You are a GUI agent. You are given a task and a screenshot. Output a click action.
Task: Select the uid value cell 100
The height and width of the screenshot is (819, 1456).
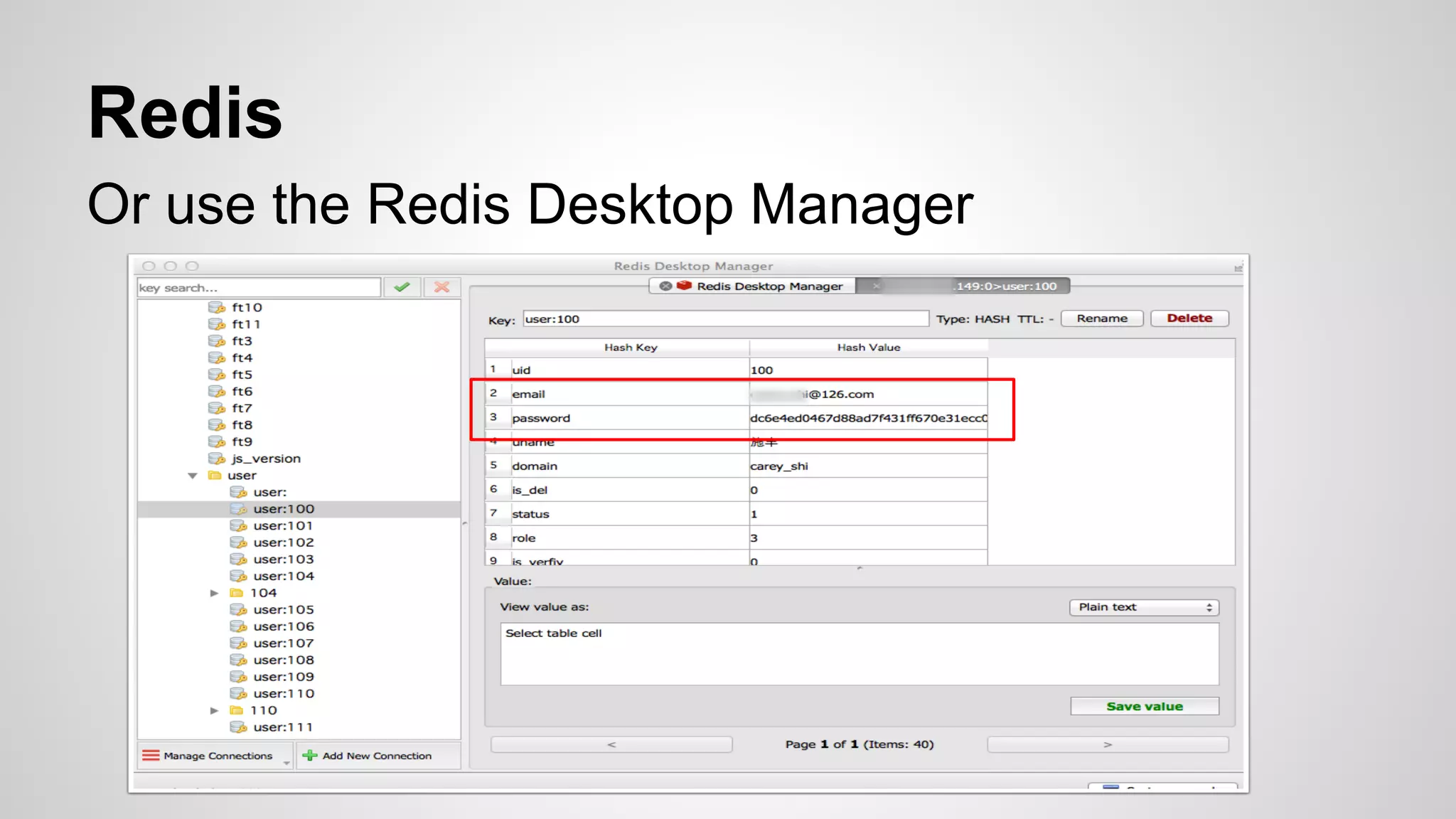[x=868, y=370]
